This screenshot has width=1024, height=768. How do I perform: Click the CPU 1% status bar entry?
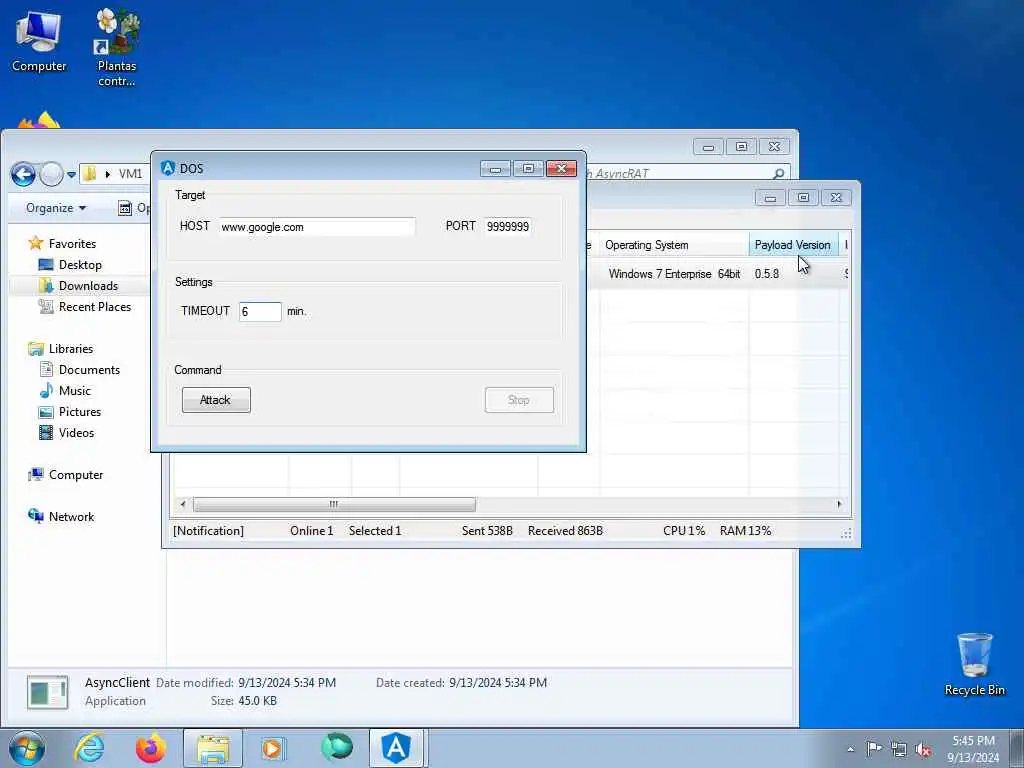point(684,531)
